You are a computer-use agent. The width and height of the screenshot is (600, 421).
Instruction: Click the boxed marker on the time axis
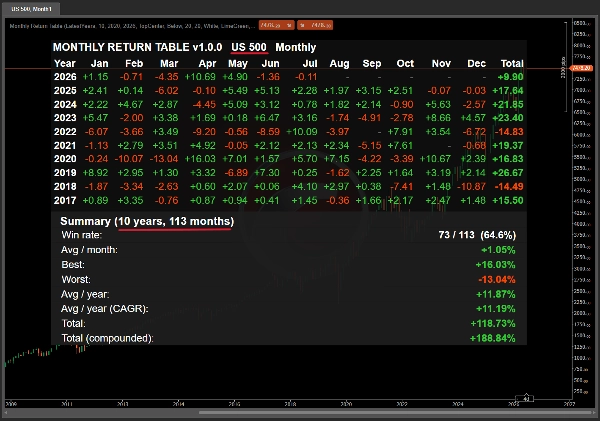point(524,399)
